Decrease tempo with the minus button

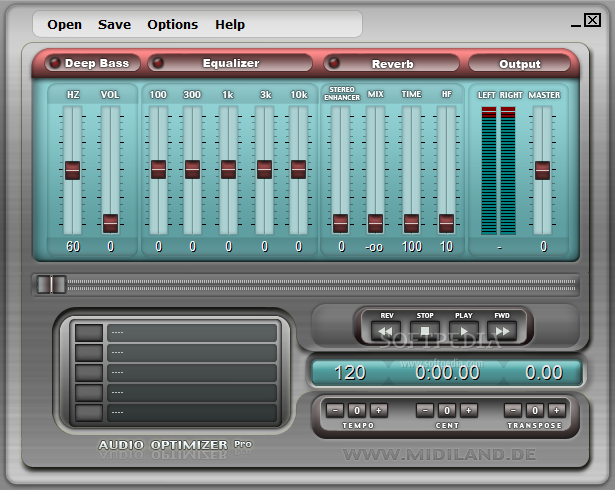coord(335,410)
